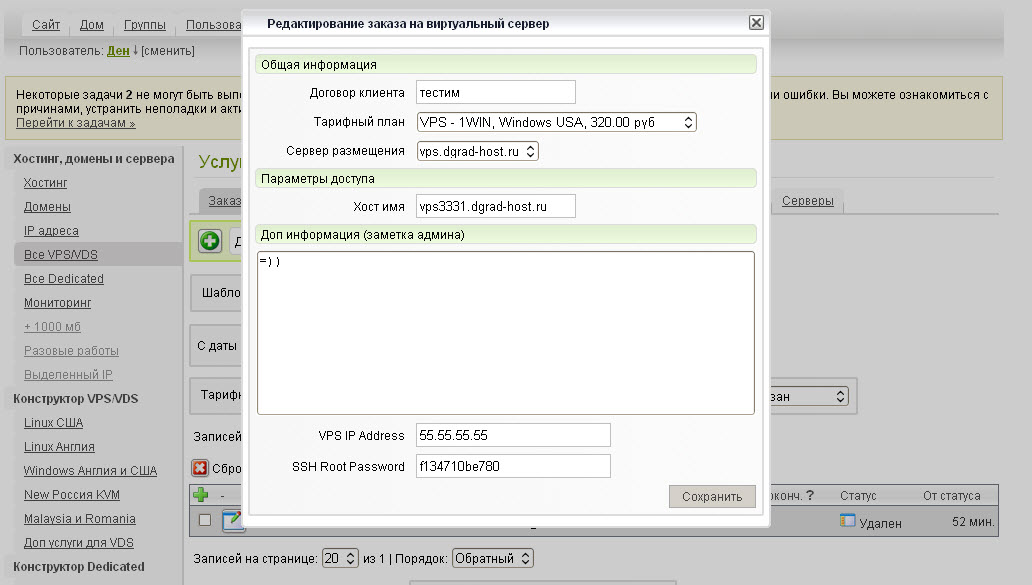Close the order editing dialog
Screen dimensions: 1032x585
click(756, 23)
